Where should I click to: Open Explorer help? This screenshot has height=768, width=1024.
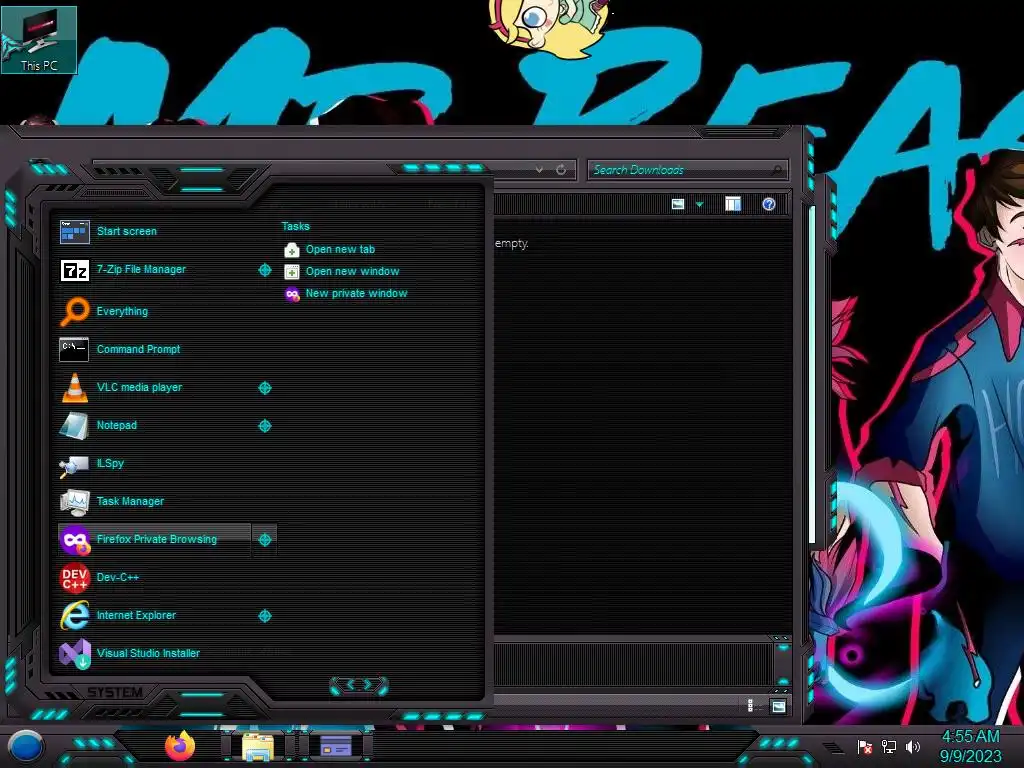click(769, 204)
